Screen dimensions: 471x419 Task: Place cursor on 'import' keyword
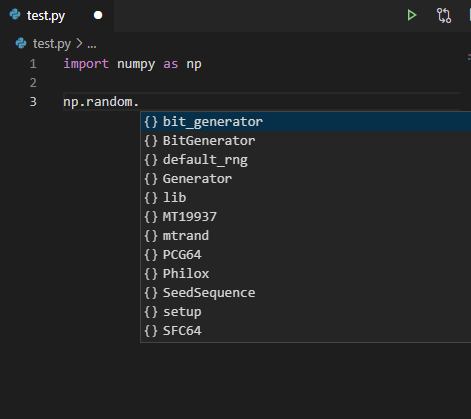pyautogui.click(x=86, y=64)
